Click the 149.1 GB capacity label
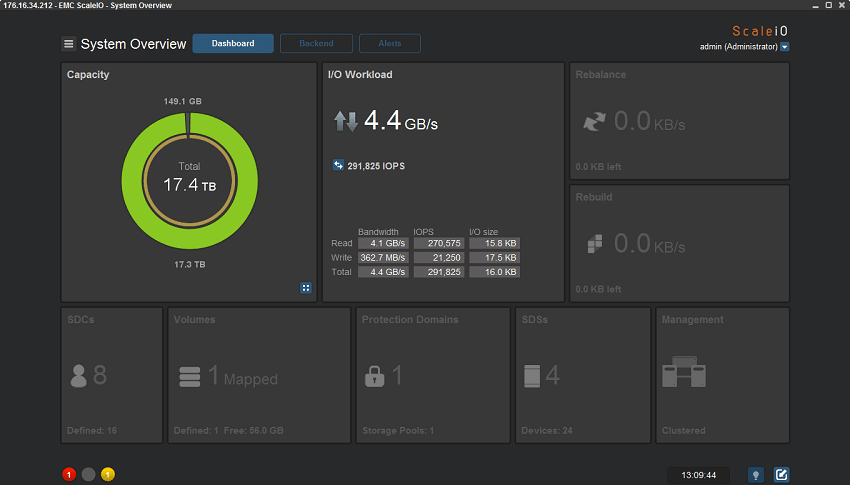The width and height of the screenshot is (850, 485). (x=183, y=101)
